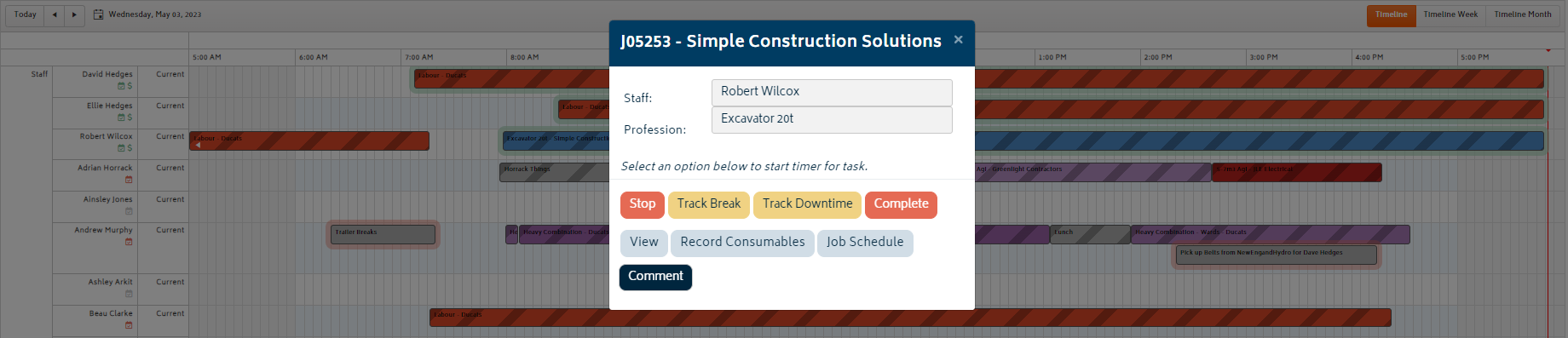Viewport: 1568px width, 338px height.
Task: Start tracking a break
Action: pos(709,204)
